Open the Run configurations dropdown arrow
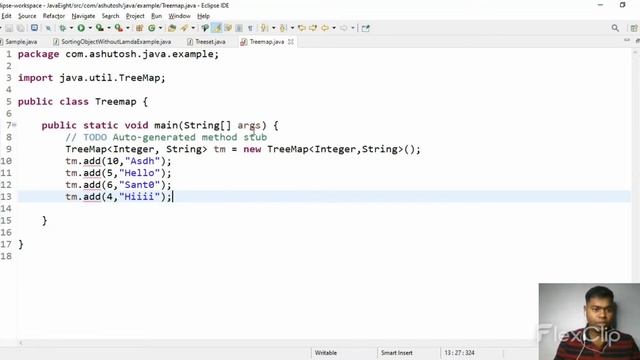This screenshot has width=640, height=360. (x=90, y=28)
